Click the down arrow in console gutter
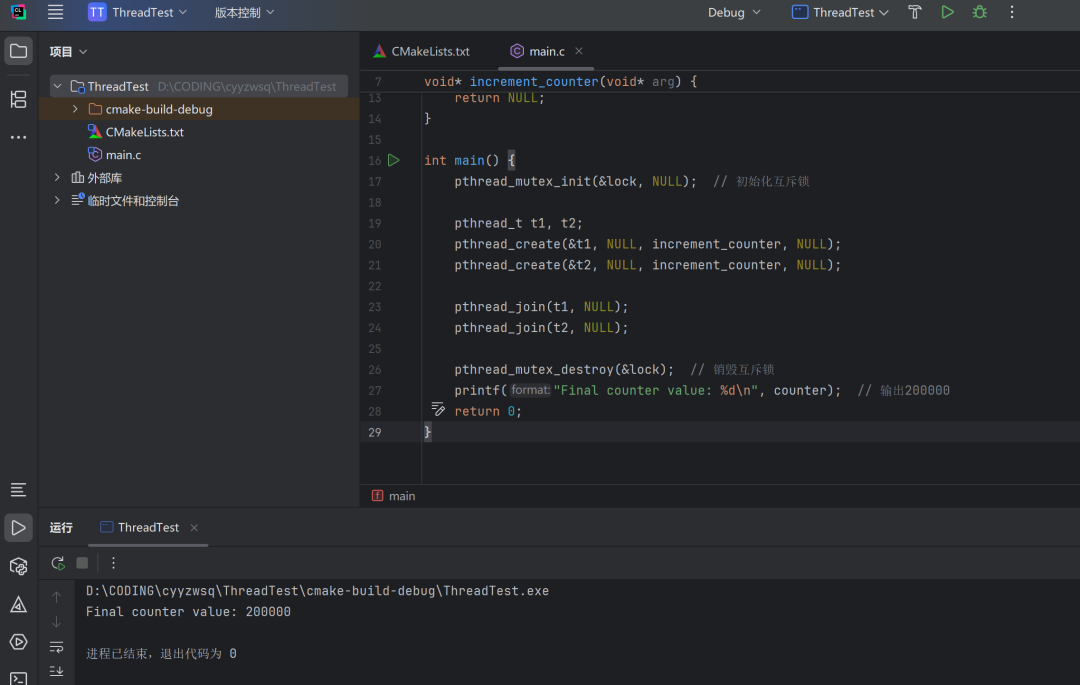 [x=56, y=622]
